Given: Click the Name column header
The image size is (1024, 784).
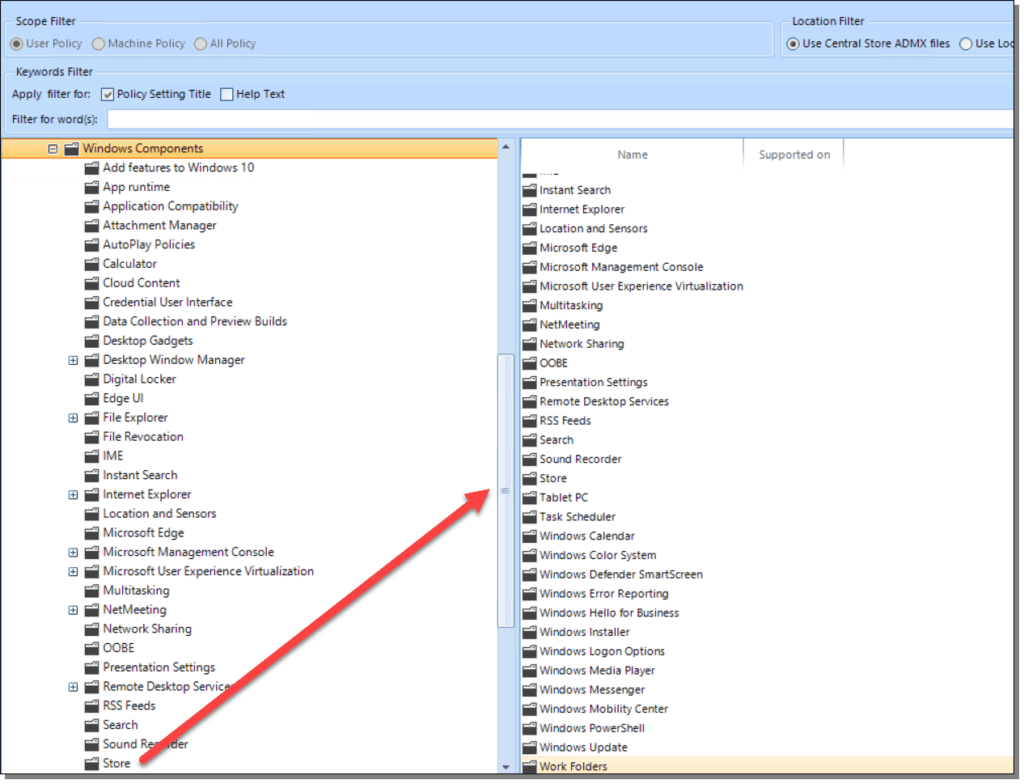Looking at the screenshot, I should click(x=633, y=155).
